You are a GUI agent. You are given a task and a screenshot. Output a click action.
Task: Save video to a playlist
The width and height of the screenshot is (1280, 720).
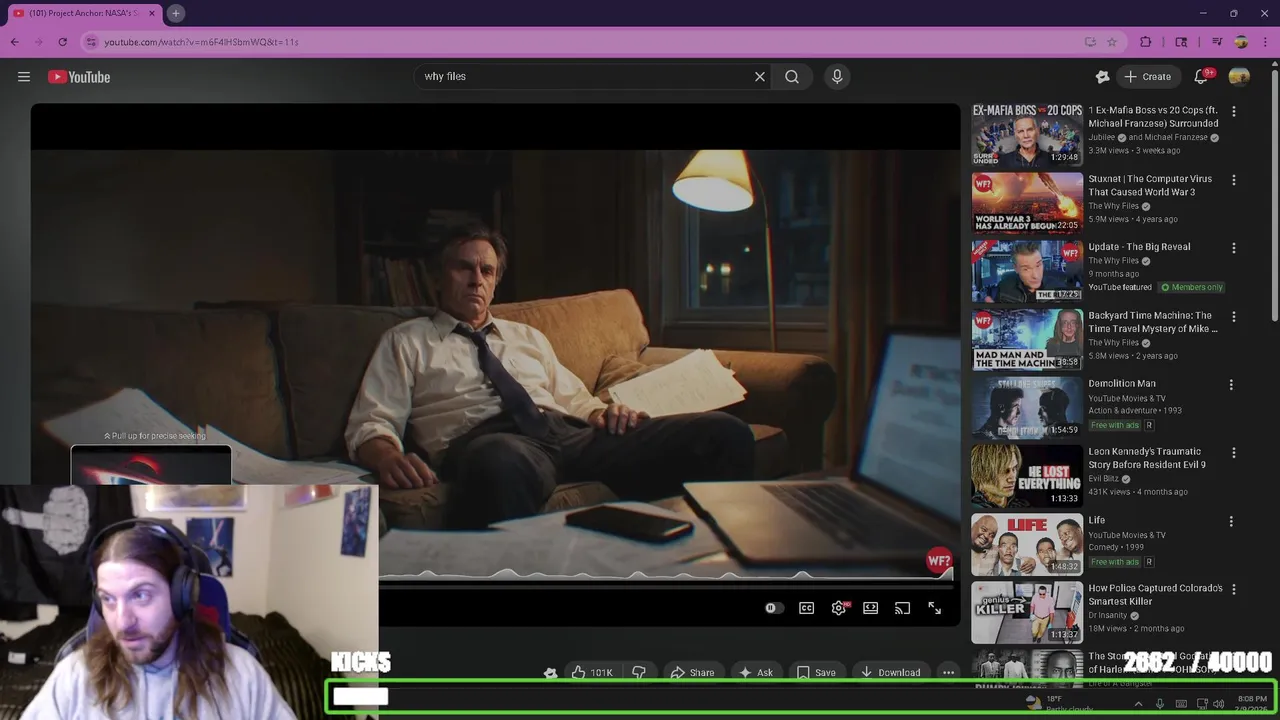tap(816, 673)
